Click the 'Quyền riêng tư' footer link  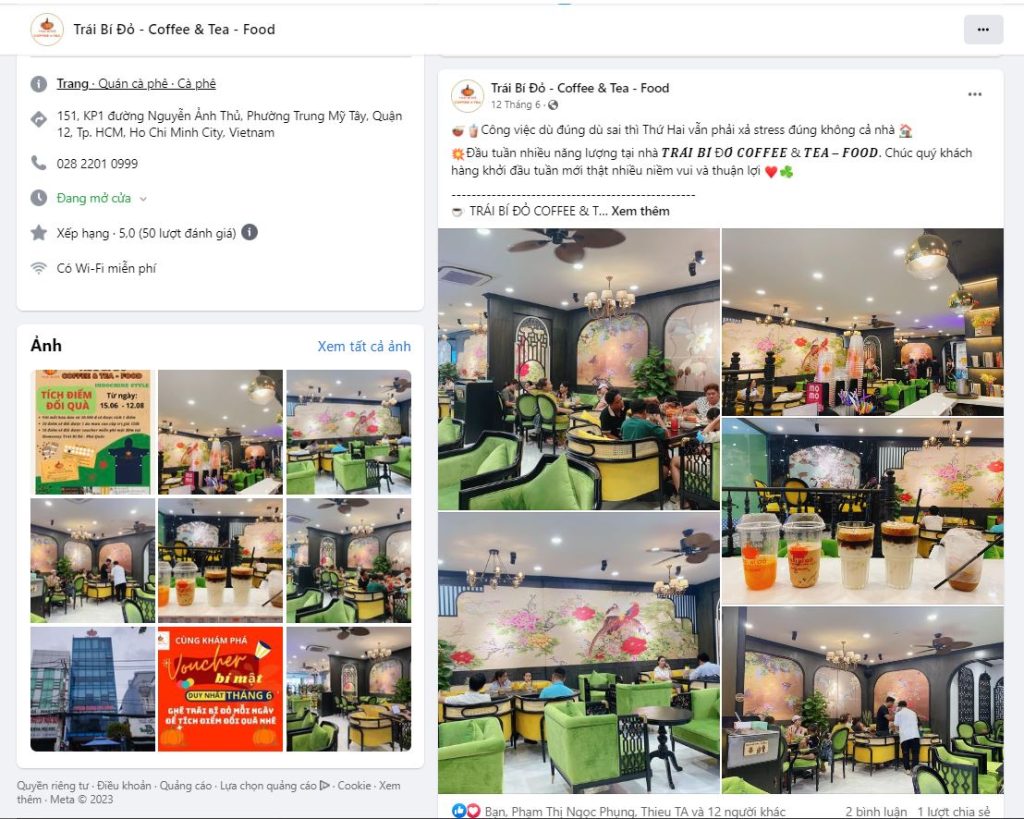[52, 786]
